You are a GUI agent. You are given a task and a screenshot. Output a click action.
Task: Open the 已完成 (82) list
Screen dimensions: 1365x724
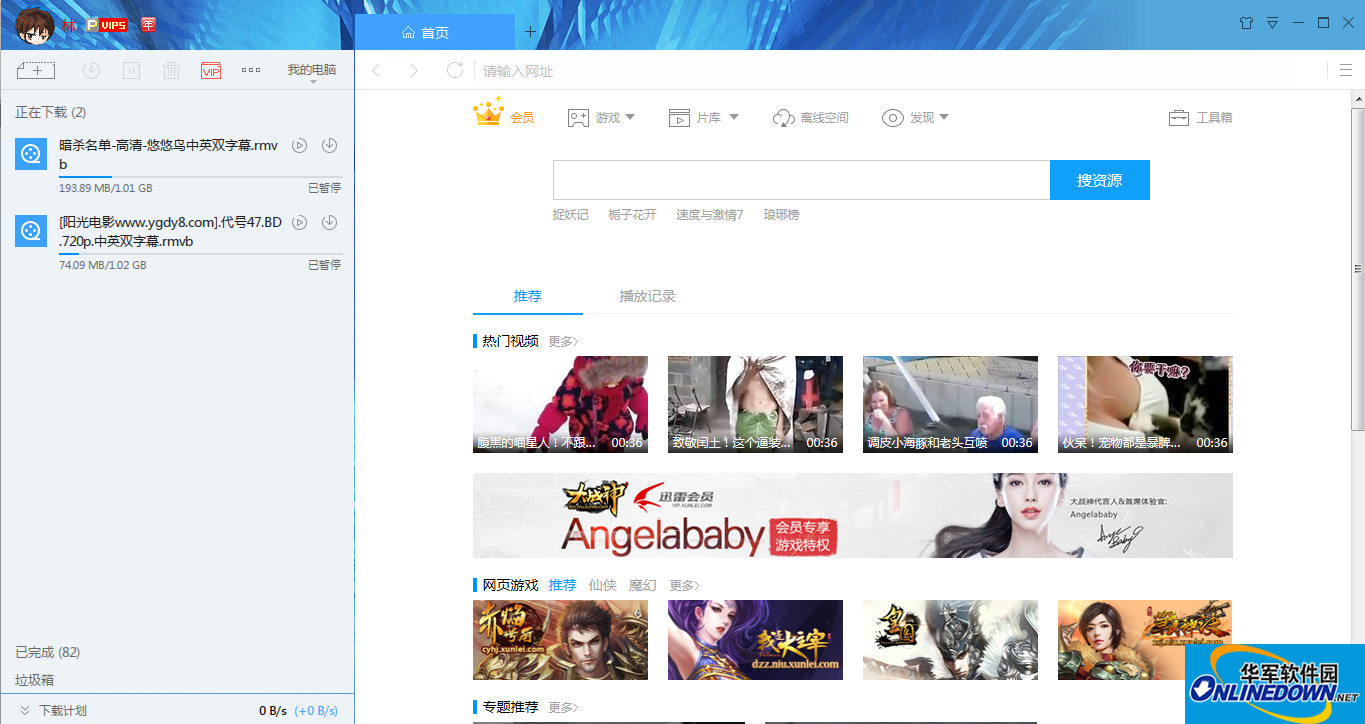[47, 652]
